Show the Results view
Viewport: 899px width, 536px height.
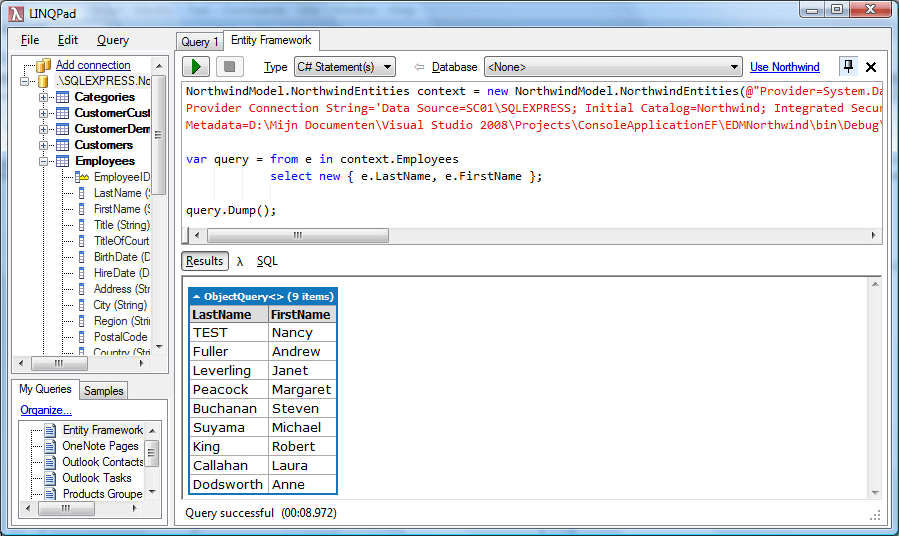click(x=205, y=261)
